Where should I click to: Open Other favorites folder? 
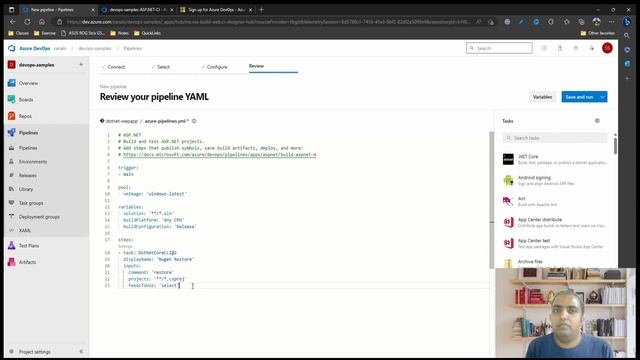pyautogui.click(x=598, y=33)
